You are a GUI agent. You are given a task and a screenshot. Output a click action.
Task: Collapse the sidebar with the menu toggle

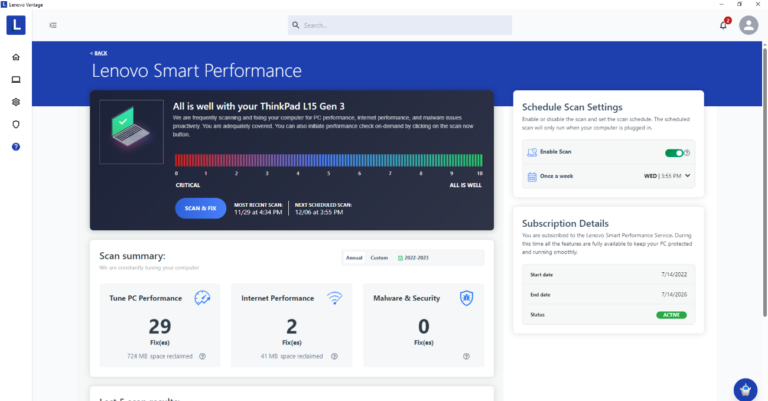52,25
